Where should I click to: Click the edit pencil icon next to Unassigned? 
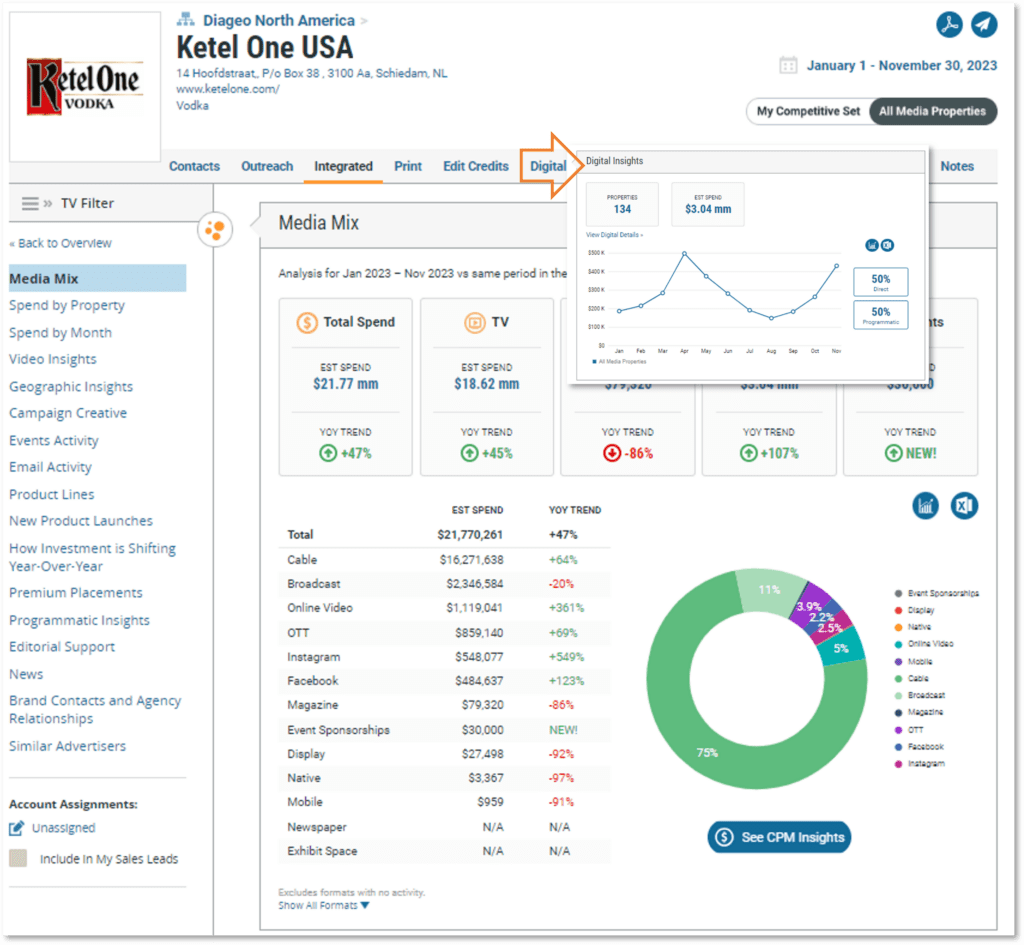tap(16, 827)
